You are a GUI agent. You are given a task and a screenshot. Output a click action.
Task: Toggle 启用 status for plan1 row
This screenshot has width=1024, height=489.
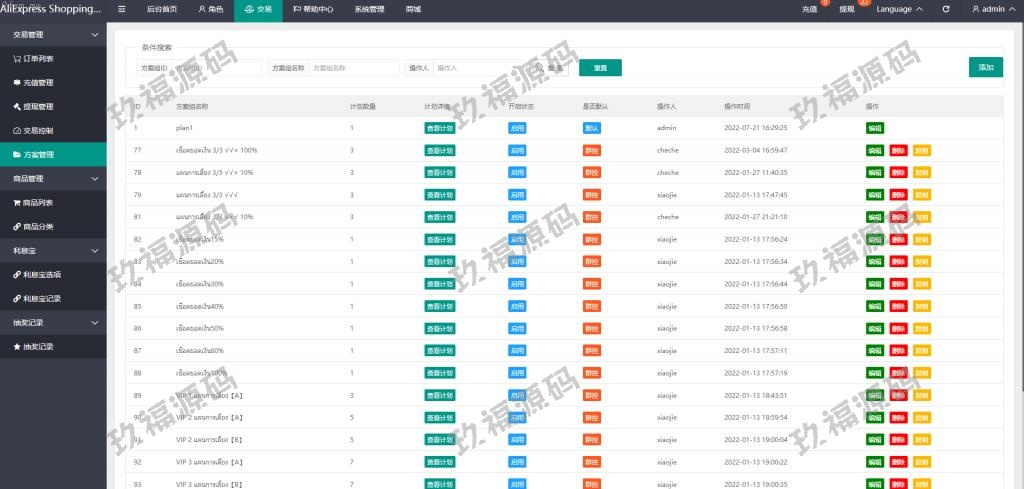pos(517,128)
